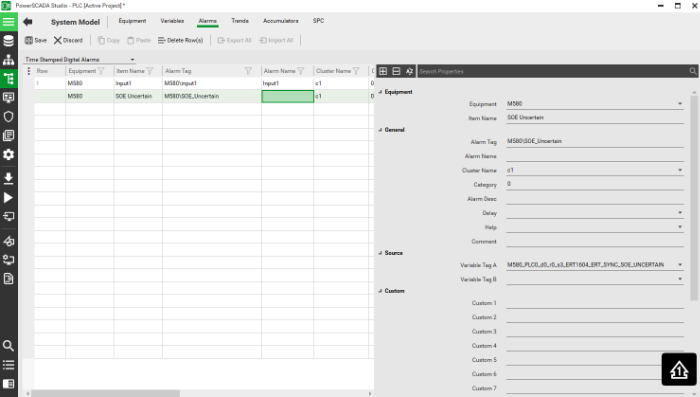This screenshot has width=700, height=397.
Task: Click the grid horizontal scrollbar
Action: click(105, 393)
